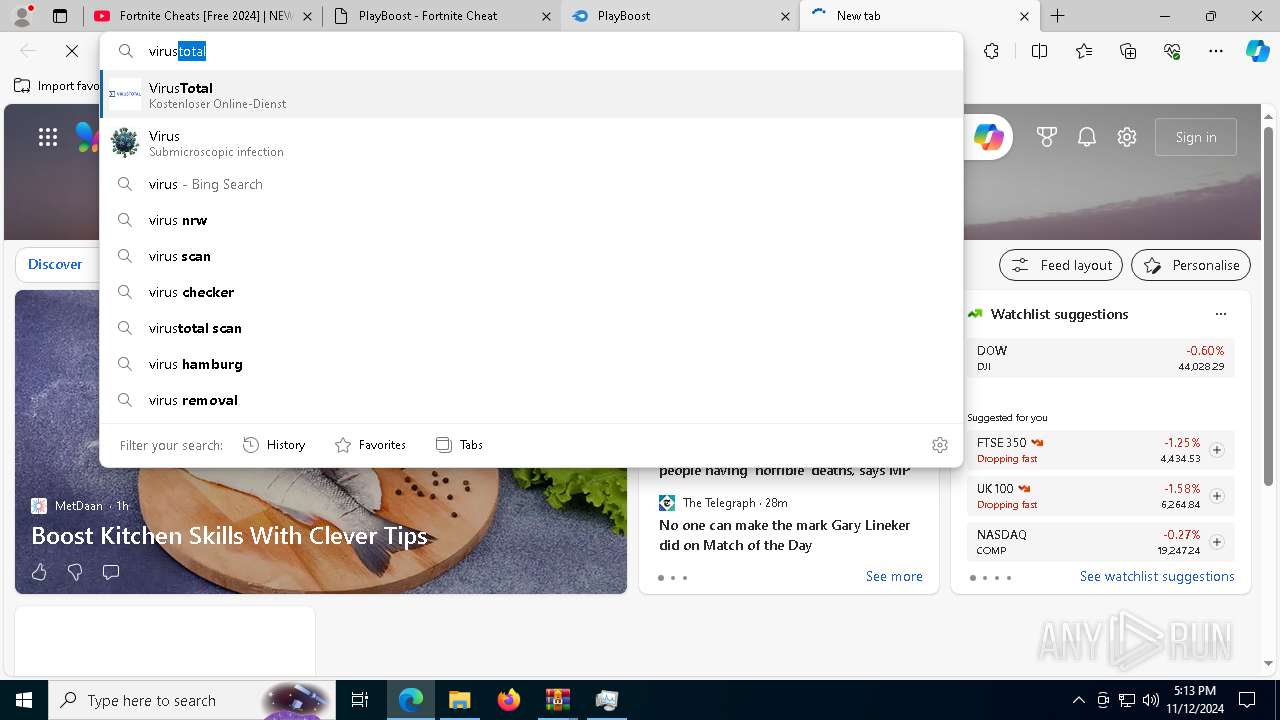Screen dimensions: 1280x720
Task: Open the volume control in tray
Action: point(1150,700)
